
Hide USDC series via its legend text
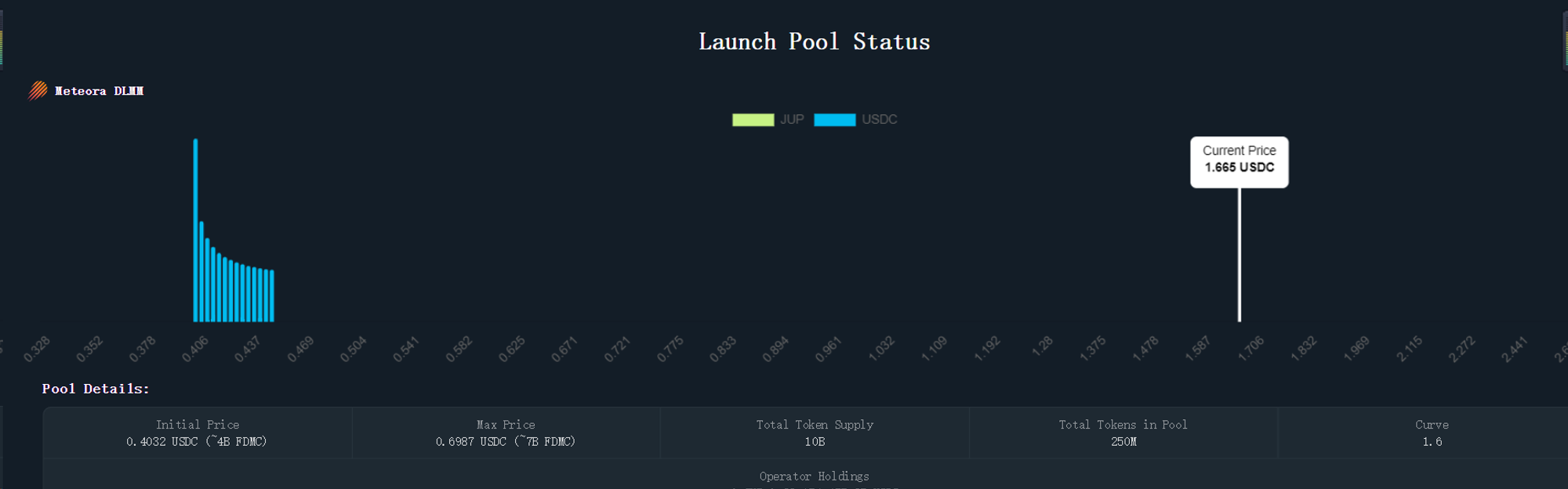point(879,120)
